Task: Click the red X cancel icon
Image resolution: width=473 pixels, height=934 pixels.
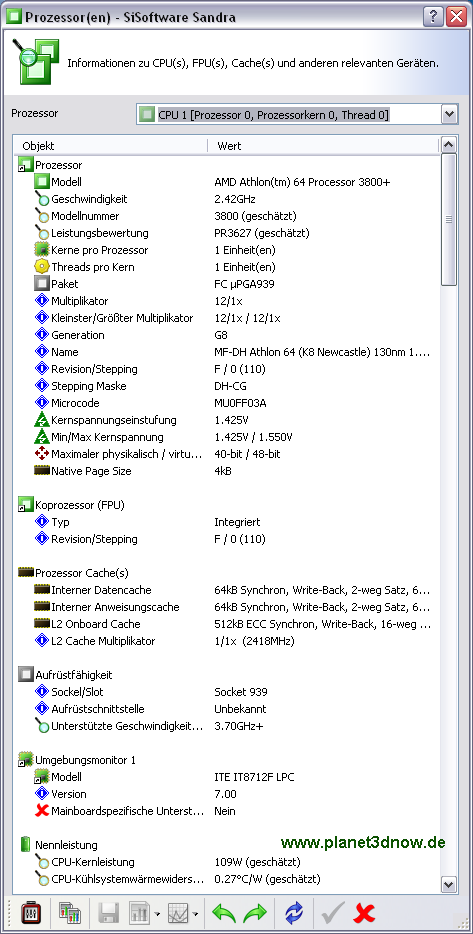Action: pos(363,913)
